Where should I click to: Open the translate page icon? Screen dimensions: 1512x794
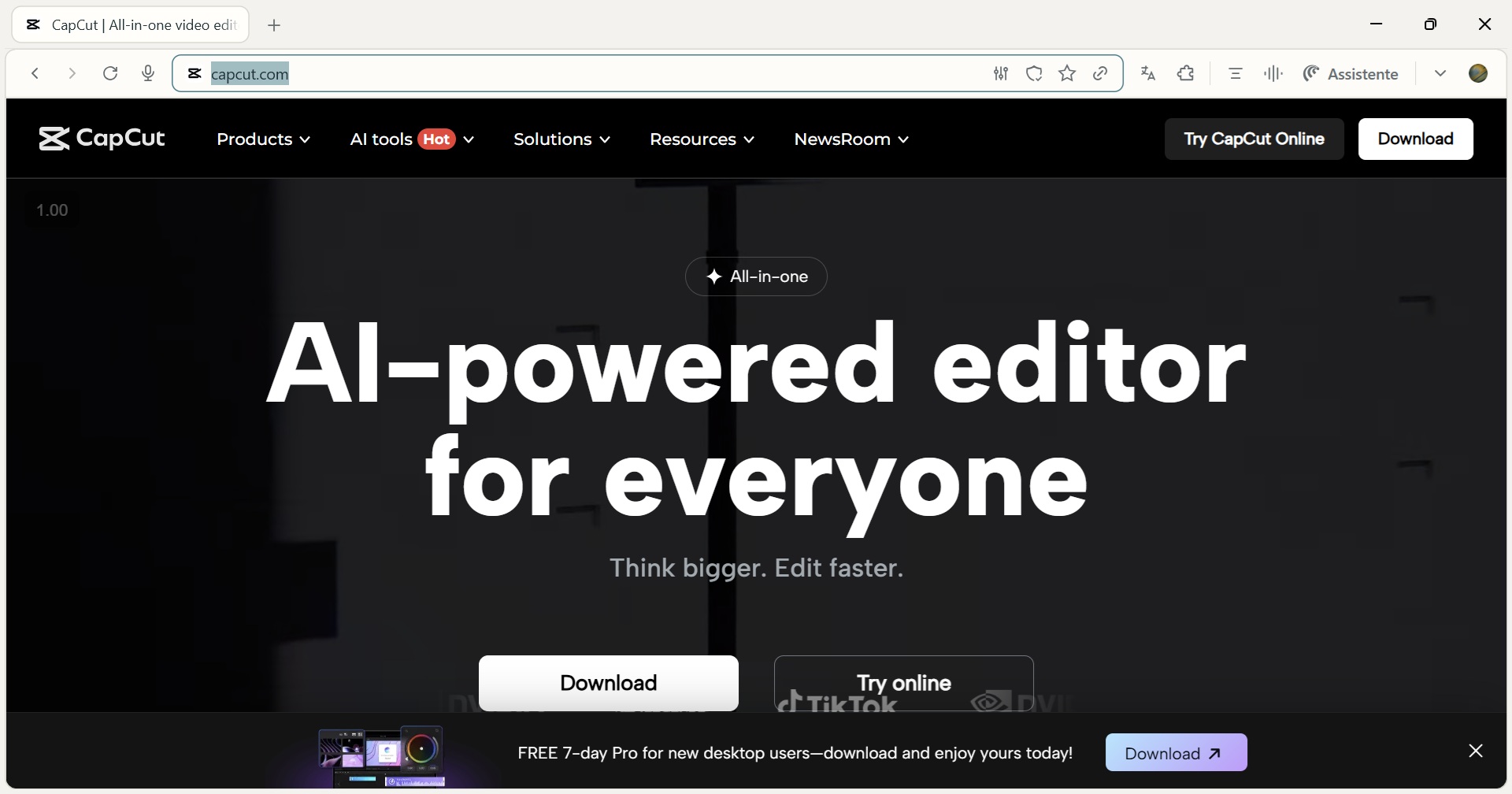coord(1148,73)
